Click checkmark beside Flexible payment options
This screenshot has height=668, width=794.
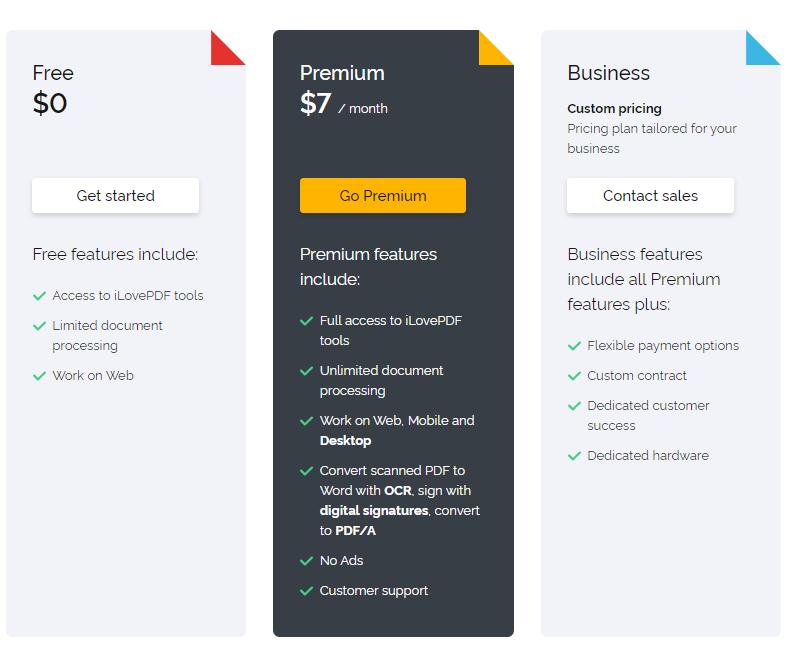(574, 346)
